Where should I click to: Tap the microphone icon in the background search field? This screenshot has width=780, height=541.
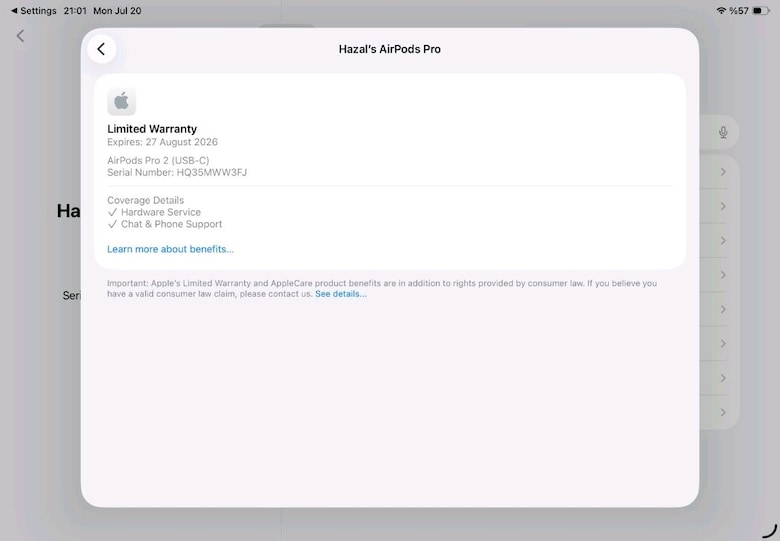(x=723, y=132)
